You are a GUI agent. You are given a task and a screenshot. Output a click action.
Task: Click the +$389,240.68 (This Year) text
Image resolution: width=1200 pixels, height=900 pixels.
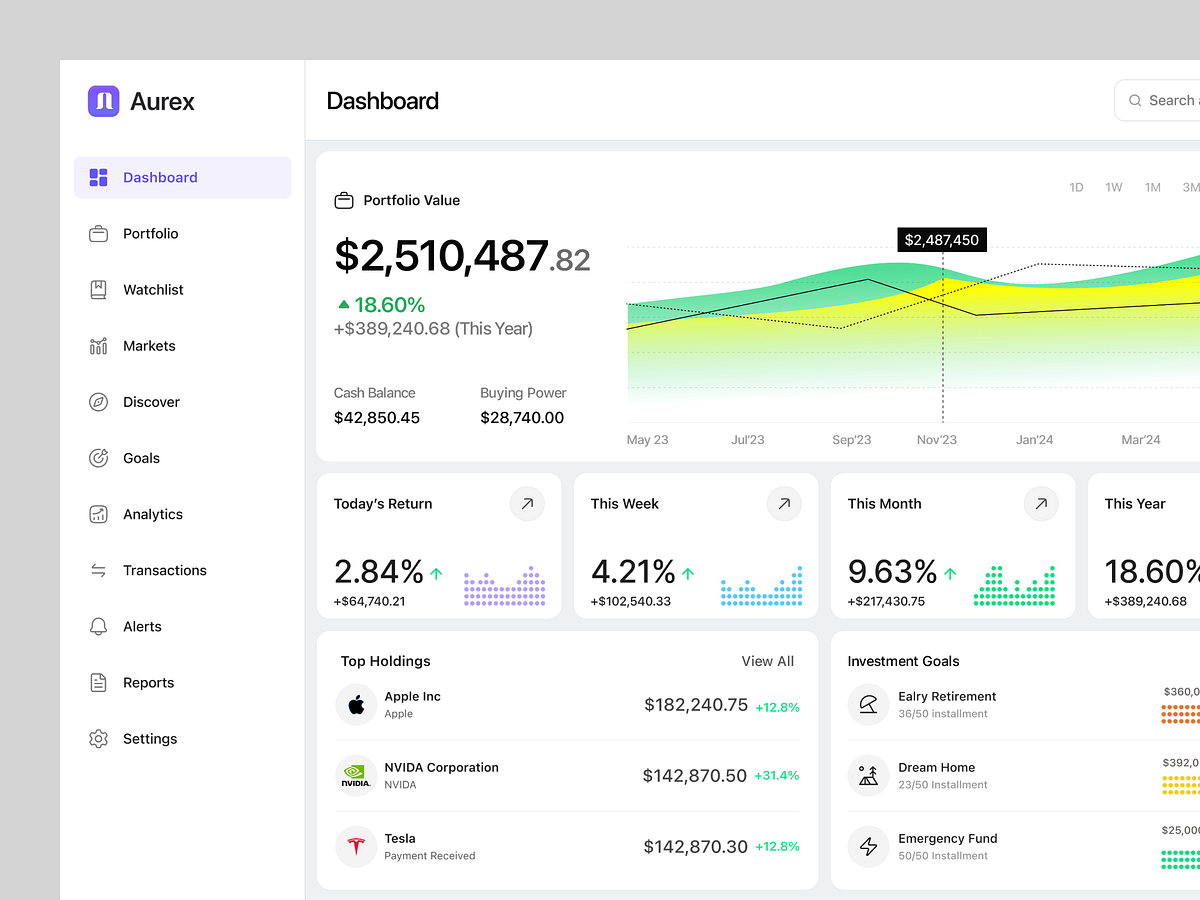(x=433, y=329)
